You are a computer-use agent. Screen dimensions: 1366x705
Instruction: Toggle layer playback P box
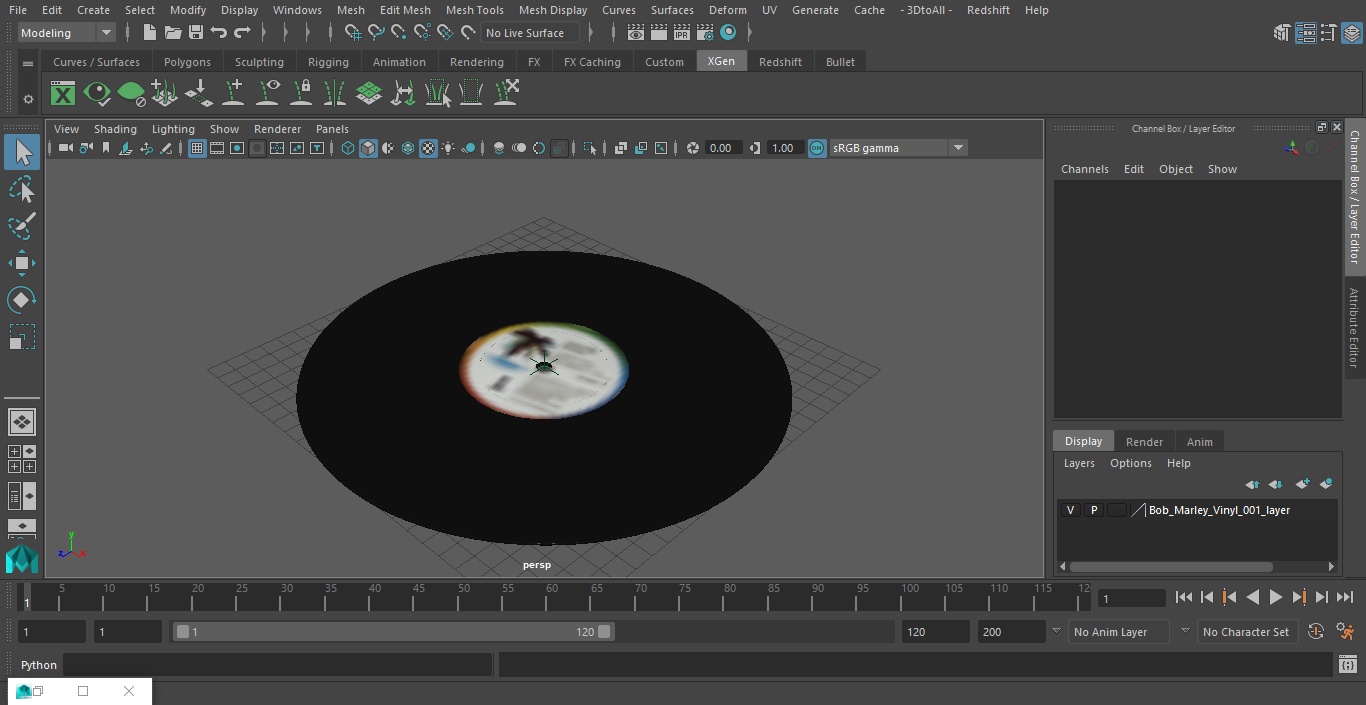click(x=1093, y=510)
